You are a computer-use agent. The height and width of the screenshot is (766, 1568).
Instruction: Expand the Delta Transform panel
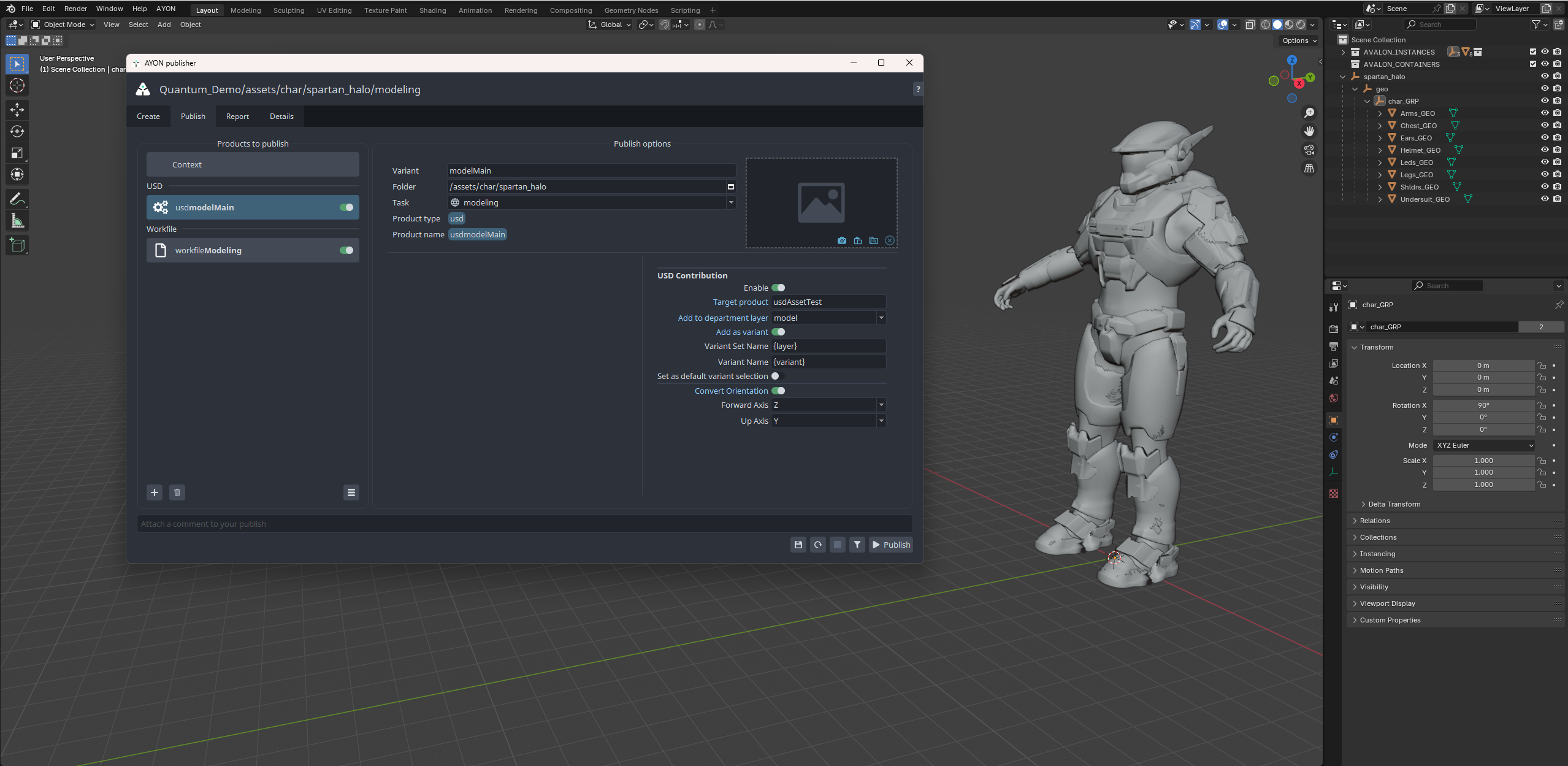tap(1394, 504)
